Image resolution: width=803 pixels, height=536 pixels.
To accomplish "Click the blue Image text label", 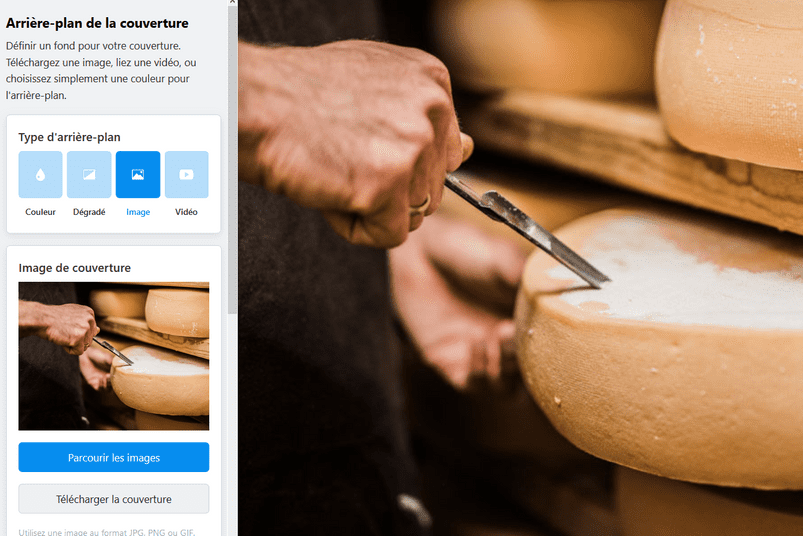I will coord(138,212).
